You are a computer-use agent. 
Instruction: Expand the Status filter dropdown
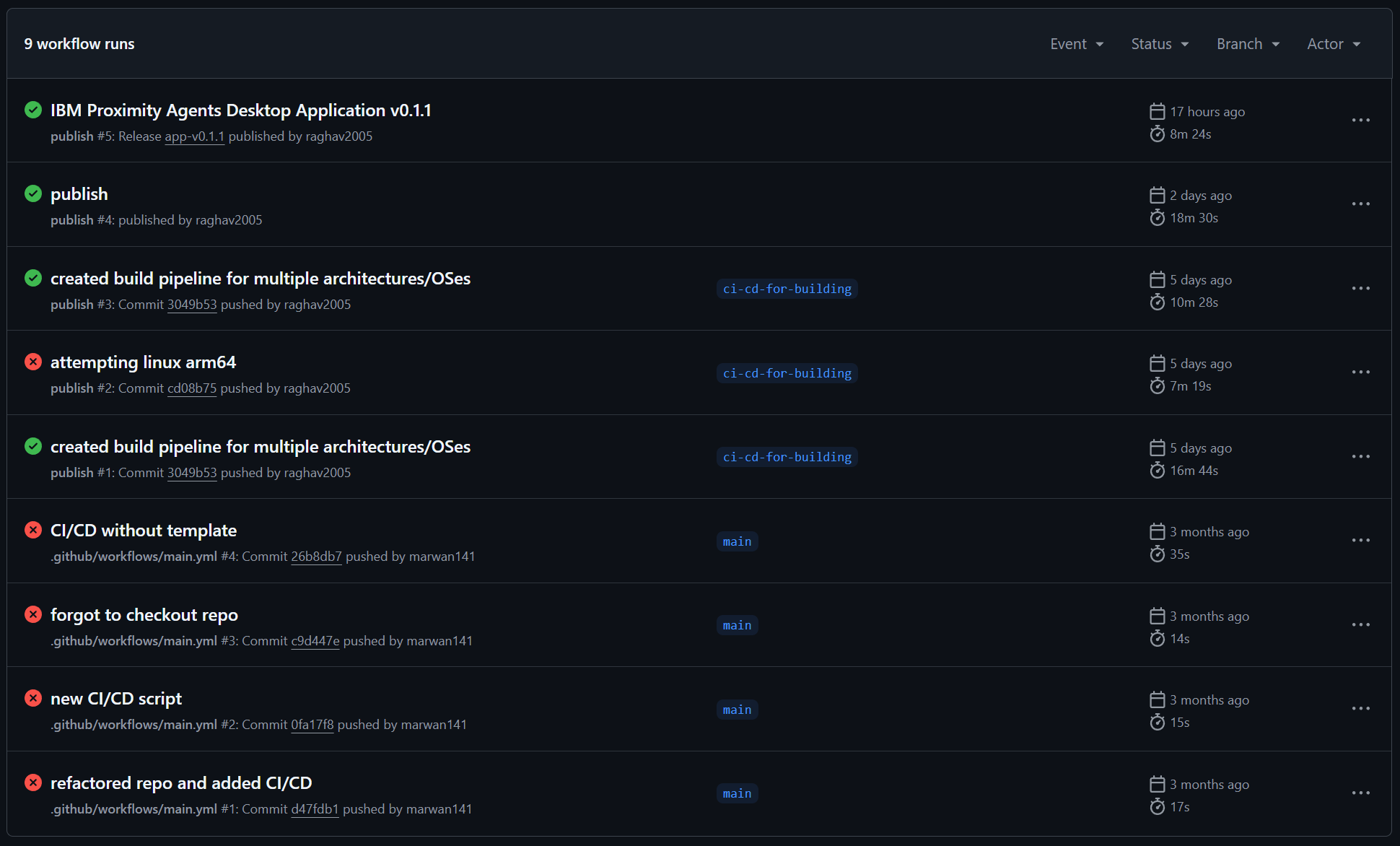coord(1159,44)
